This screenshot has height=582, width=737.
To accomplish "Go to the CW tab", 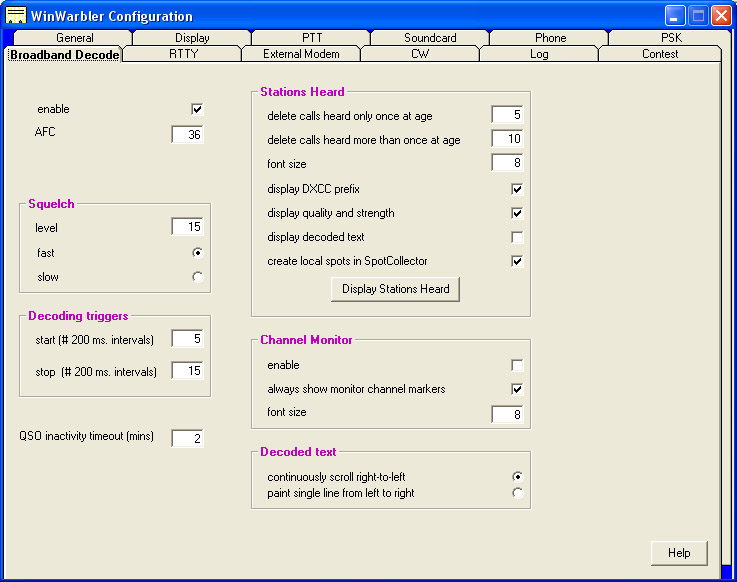I will pyautogui.click(x=420, y=54).
